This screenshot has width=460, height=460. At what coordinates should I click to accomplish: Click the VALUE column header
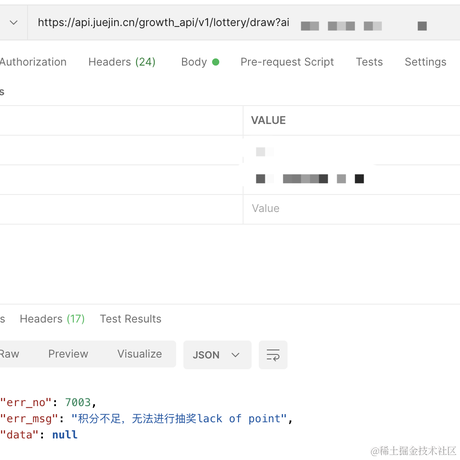pos(268,120)
